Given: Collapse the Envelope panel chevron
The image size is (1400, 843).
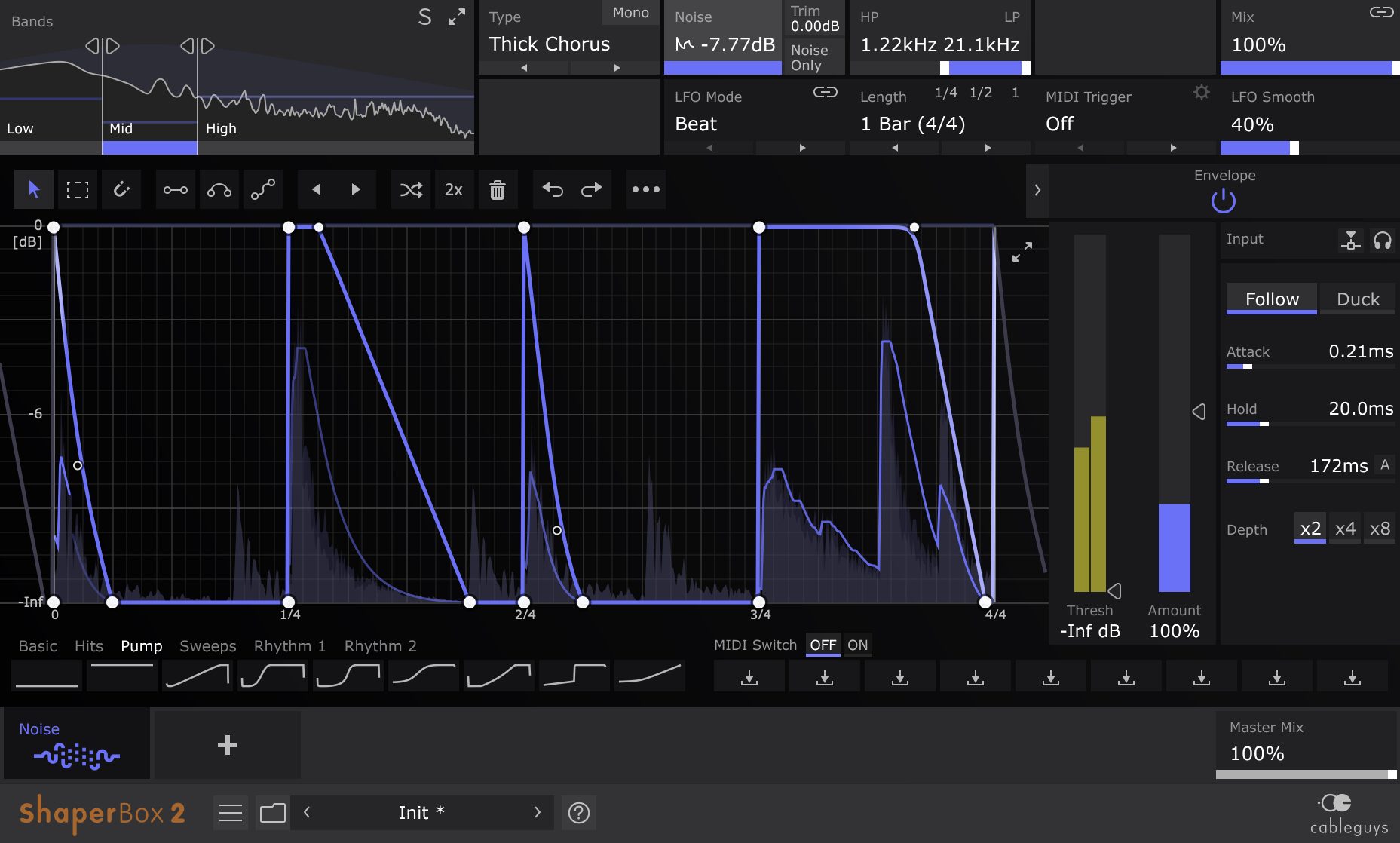Looking at the screenshot, I should (x=1037, y=190).
